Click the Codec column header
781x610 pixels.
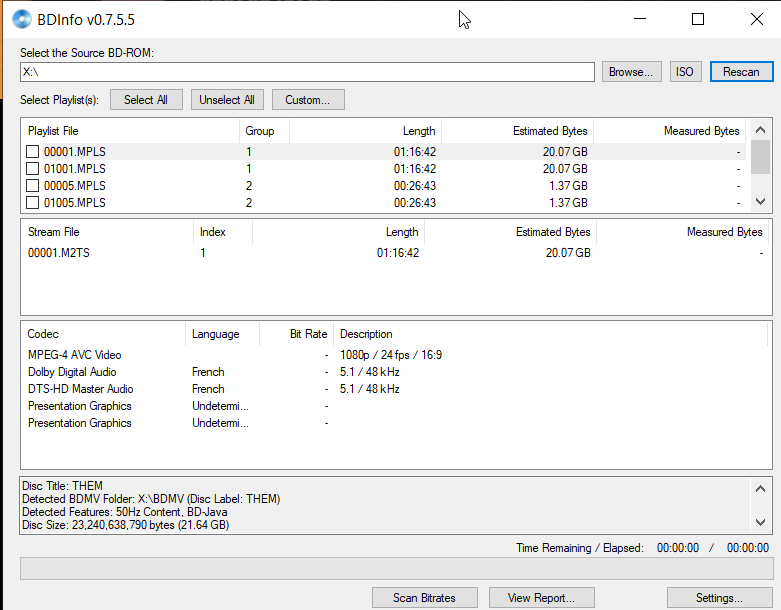[103, 334]
